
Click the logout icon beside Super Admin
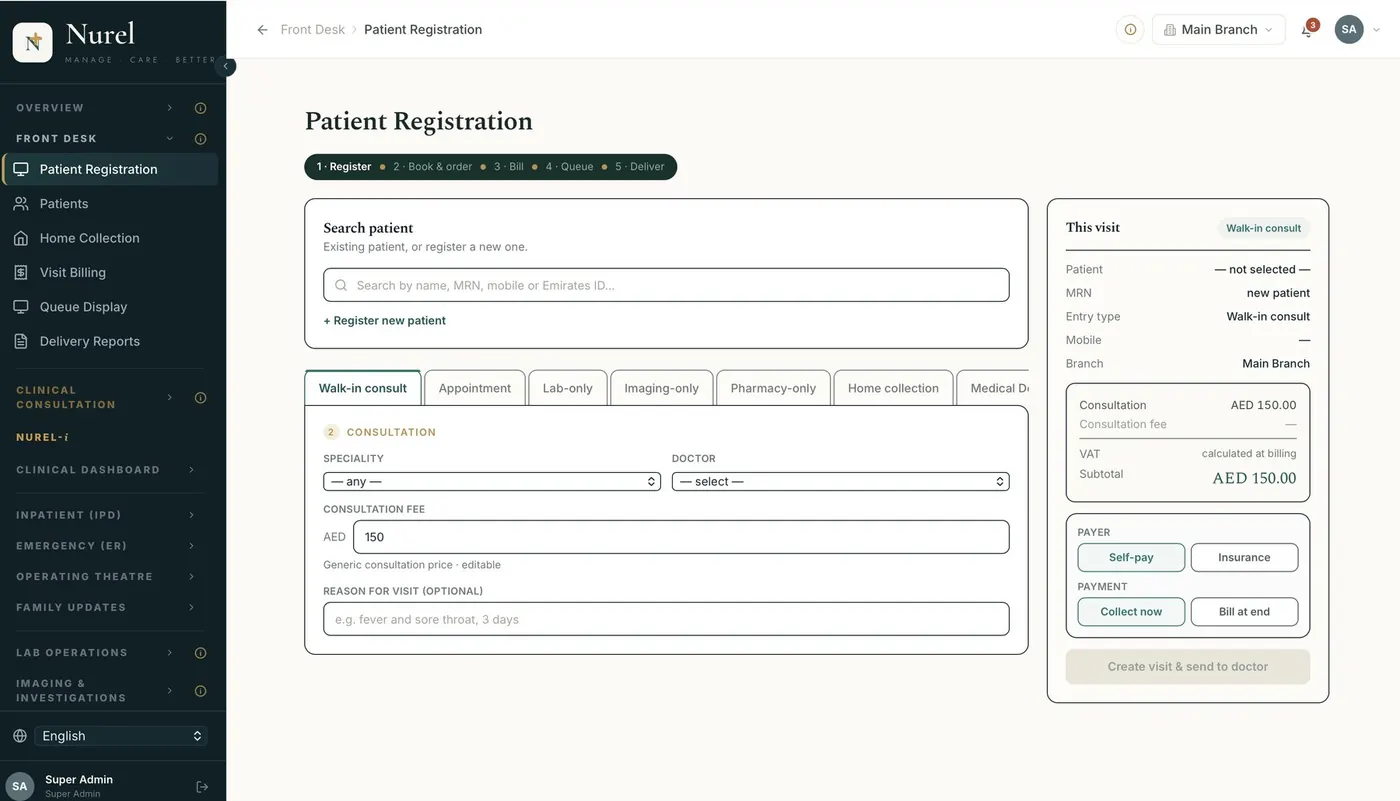(x=202, y=787)
